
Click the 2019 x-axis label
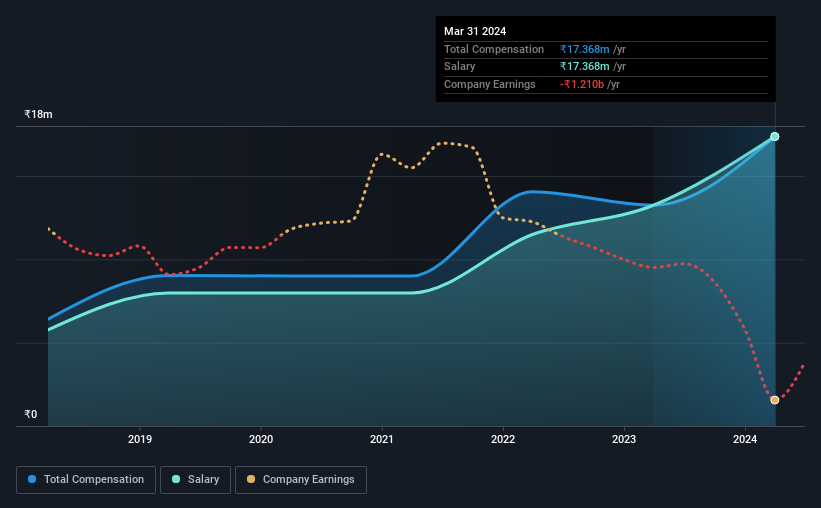140,439
